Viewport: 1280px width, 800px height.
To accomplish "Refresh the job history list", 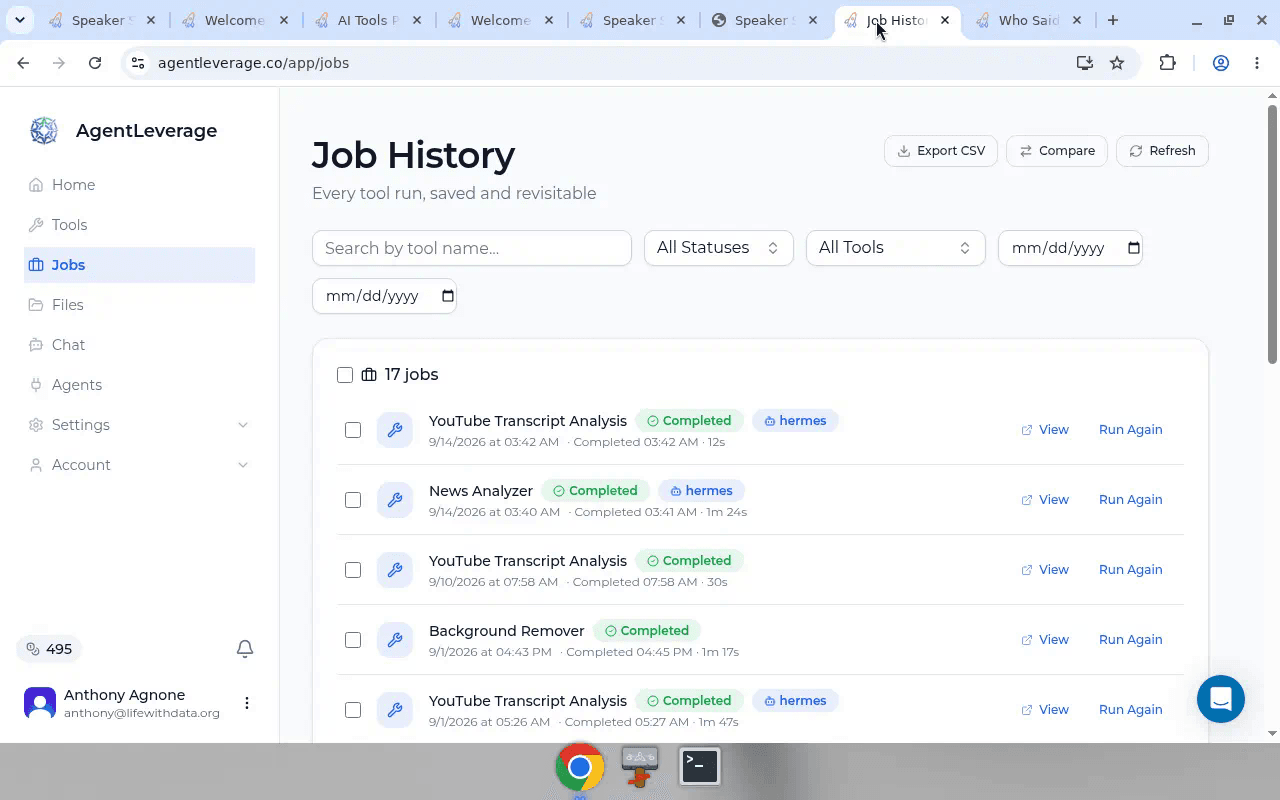I will point(1162,151).
